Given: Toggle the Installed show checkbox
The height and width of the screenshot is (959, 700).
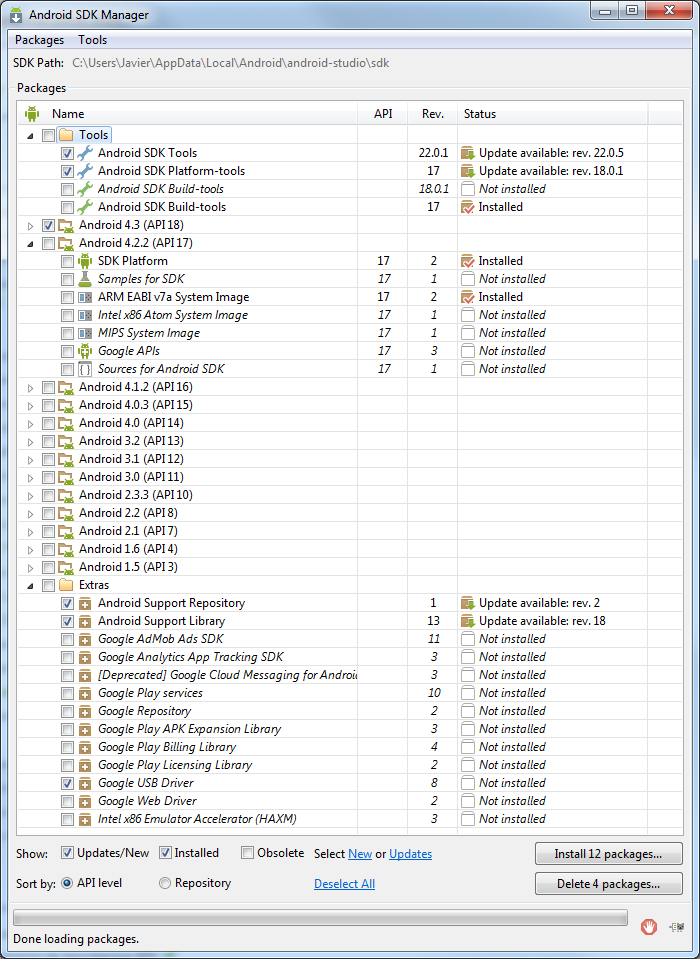Looking at the screenshot, I should click(165, 853).
